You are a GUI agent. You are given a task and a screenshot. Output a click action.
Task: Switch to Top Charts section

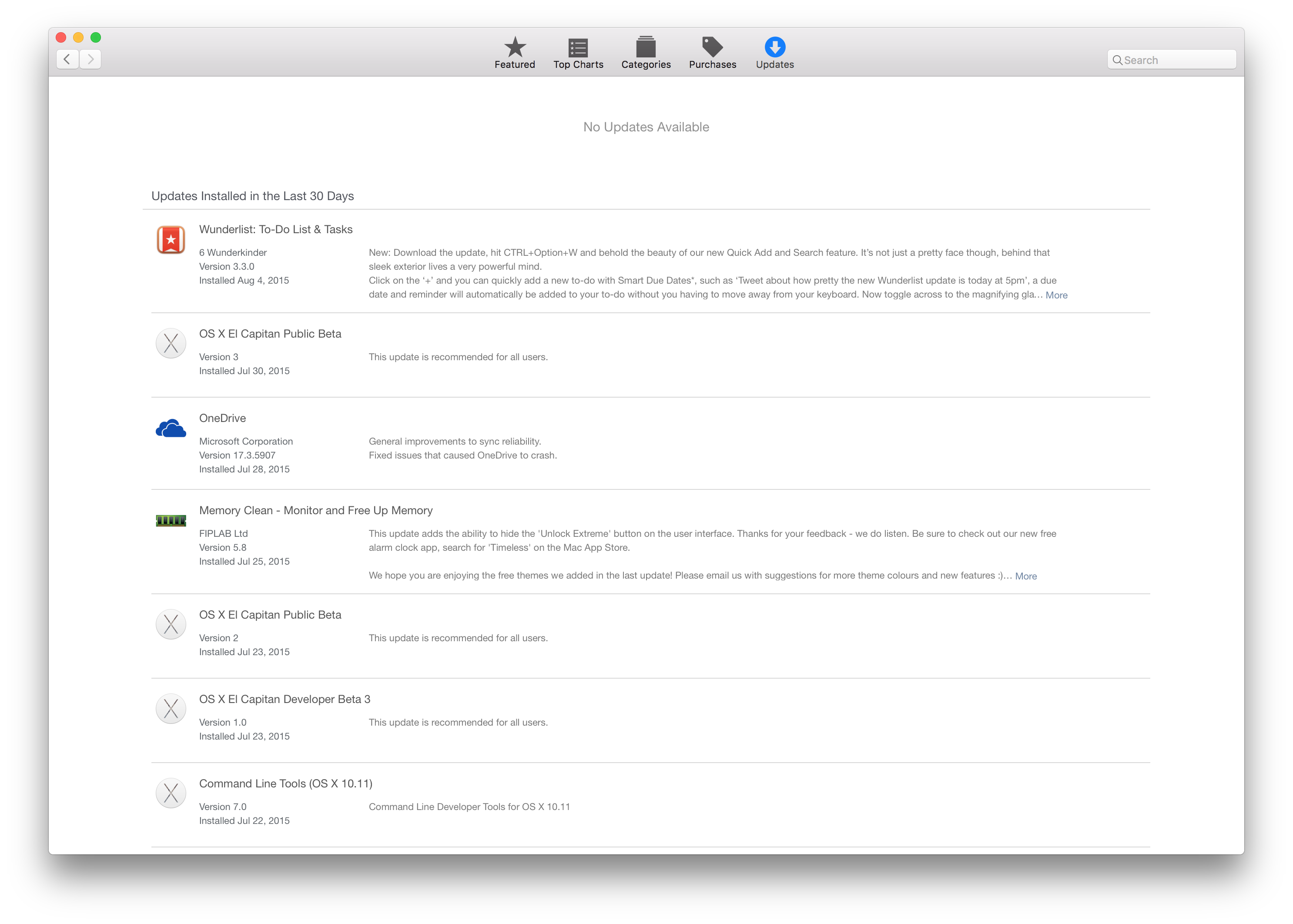pos(578,52)
